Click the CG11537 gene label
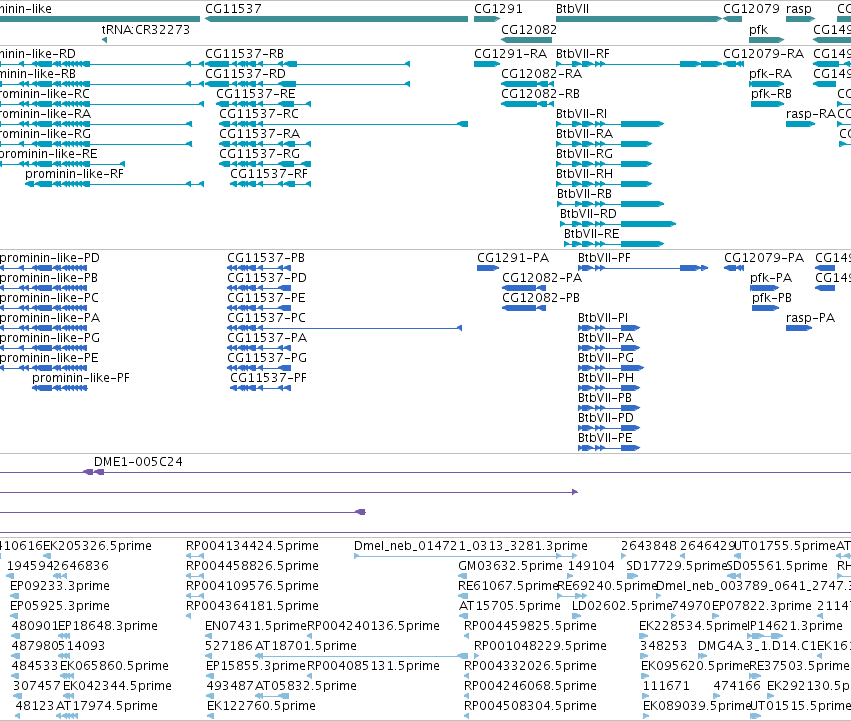This screenshot has height=721, width=851. tap(233, 9)
